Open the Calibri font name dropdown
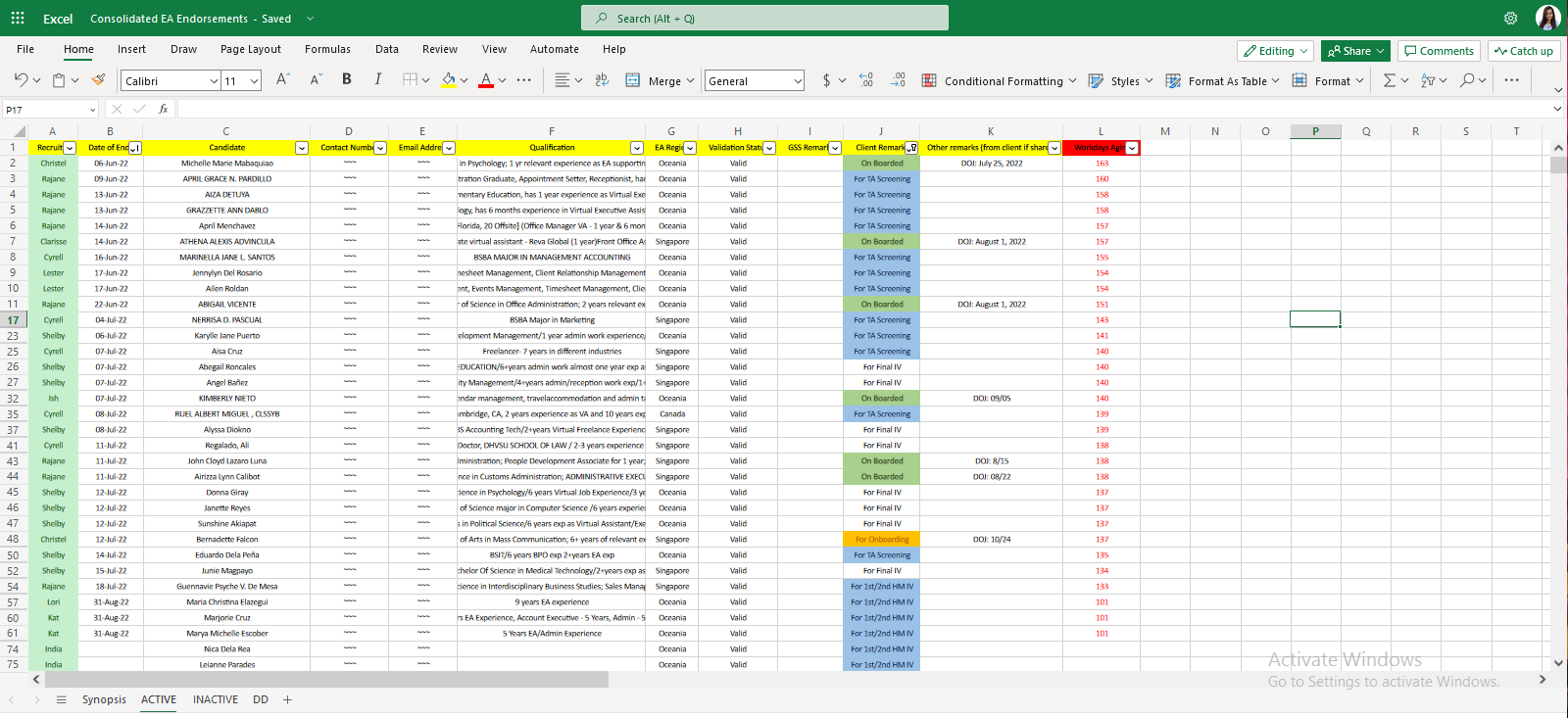Viewport: 1568px width, 718px height. click(213, 81)
